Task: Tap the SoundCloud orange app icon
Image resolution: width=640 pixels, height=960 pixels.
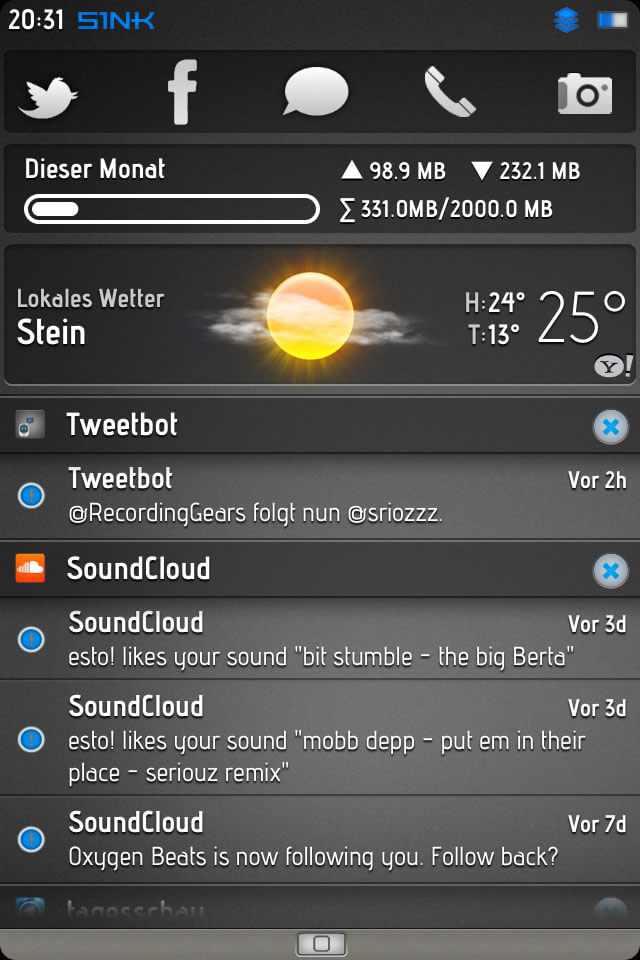Action: click(x=30, y=568)
